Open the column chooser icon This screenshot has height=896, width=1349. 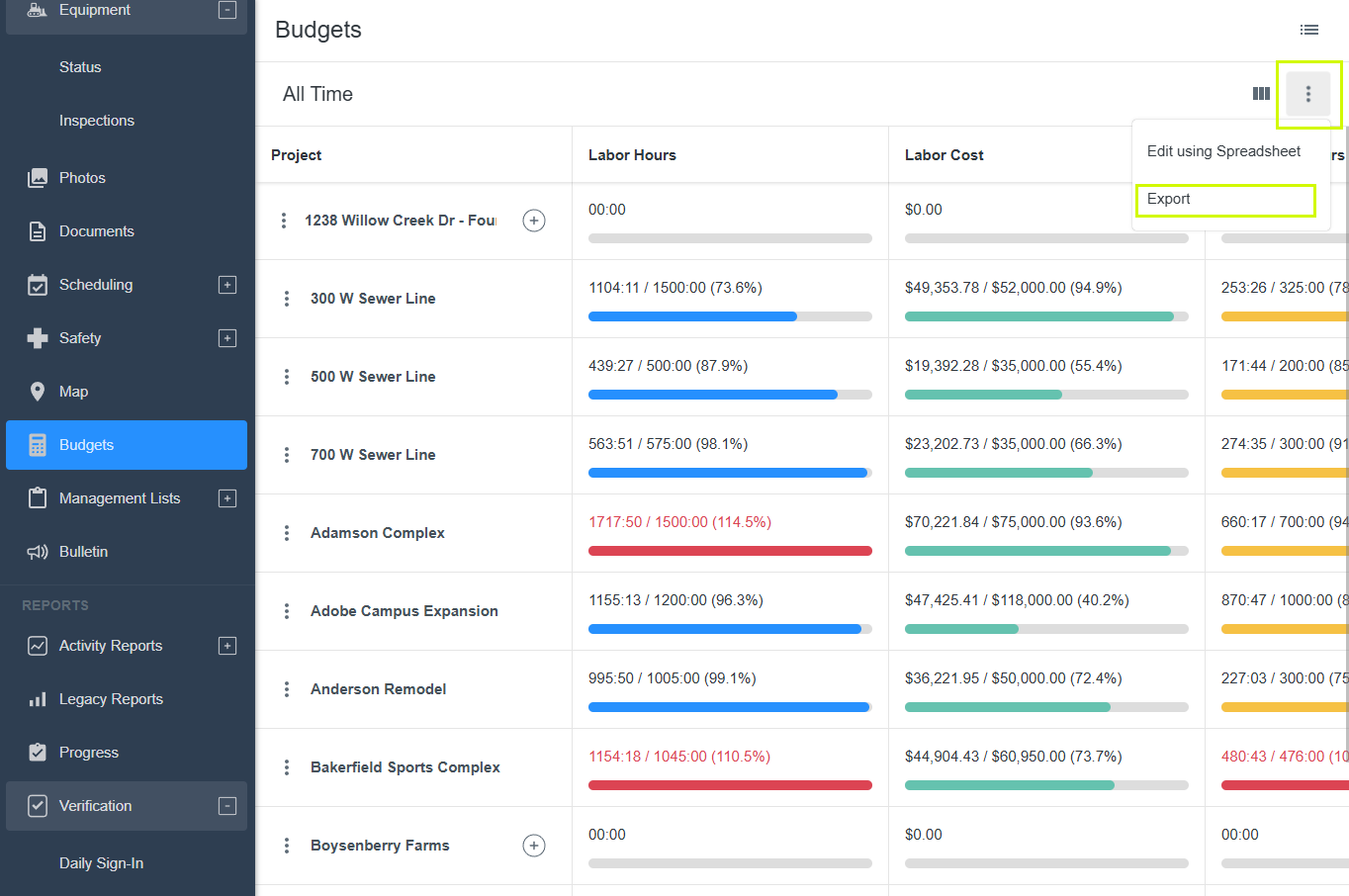coord(1261,94)
